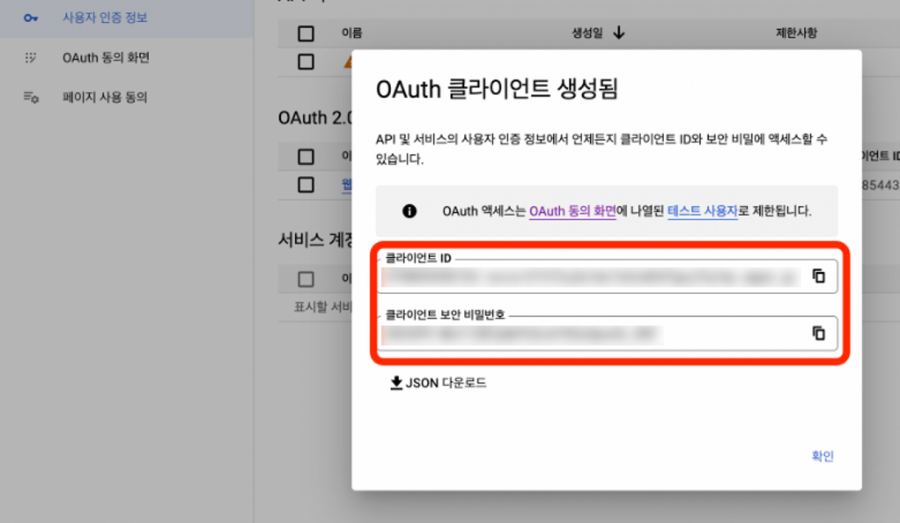Screen dimensions: 900x523
Task: Click the 이름 column header
Action: 351,34
